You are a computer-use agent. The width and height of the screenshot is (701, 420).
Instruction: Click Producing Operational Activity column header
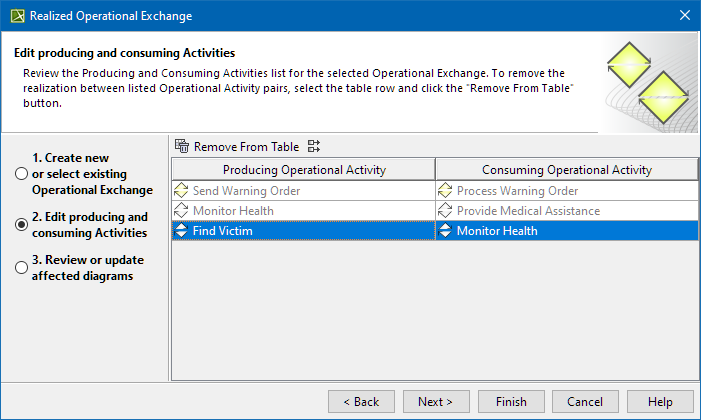click(x=303, y=169)
